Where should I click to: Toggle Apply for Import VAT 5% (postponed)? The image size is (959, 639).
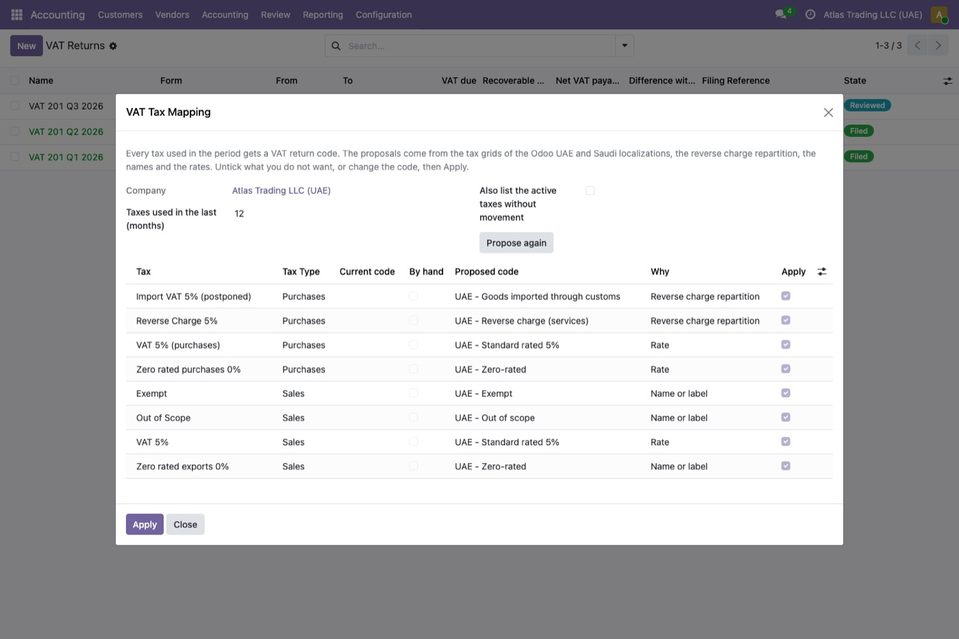(786, 296)
